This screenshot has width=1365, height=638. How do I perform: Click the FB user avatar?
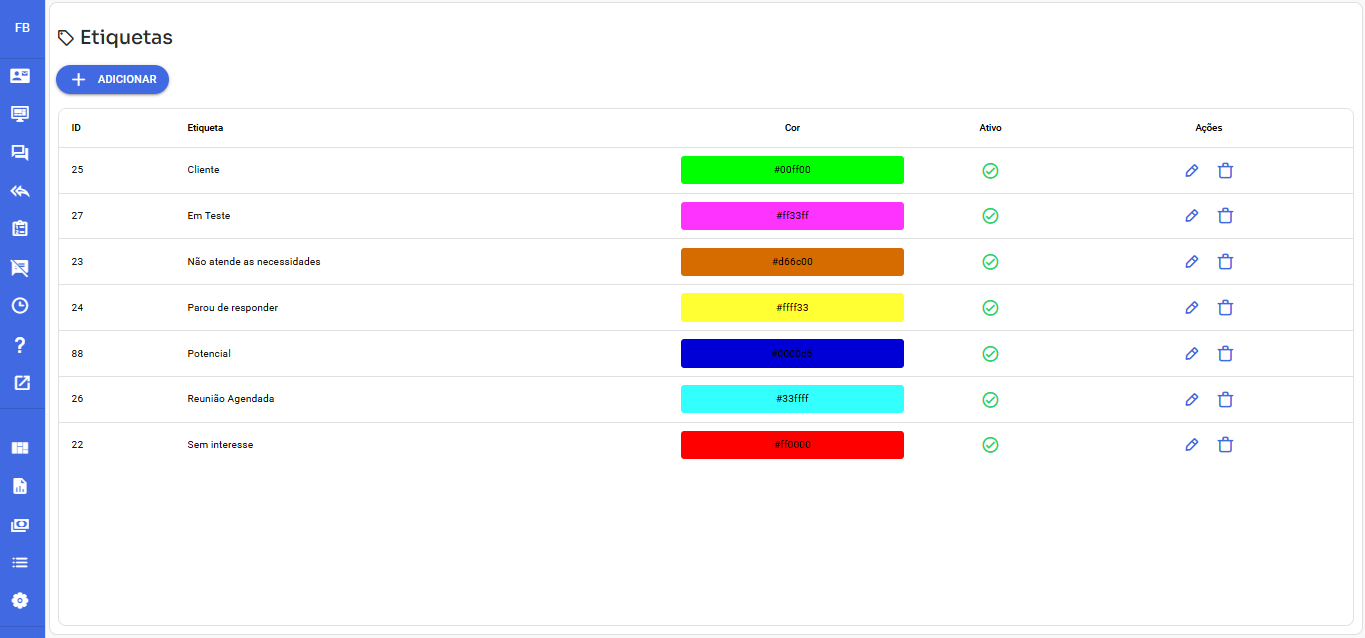(x=22, y=28)
